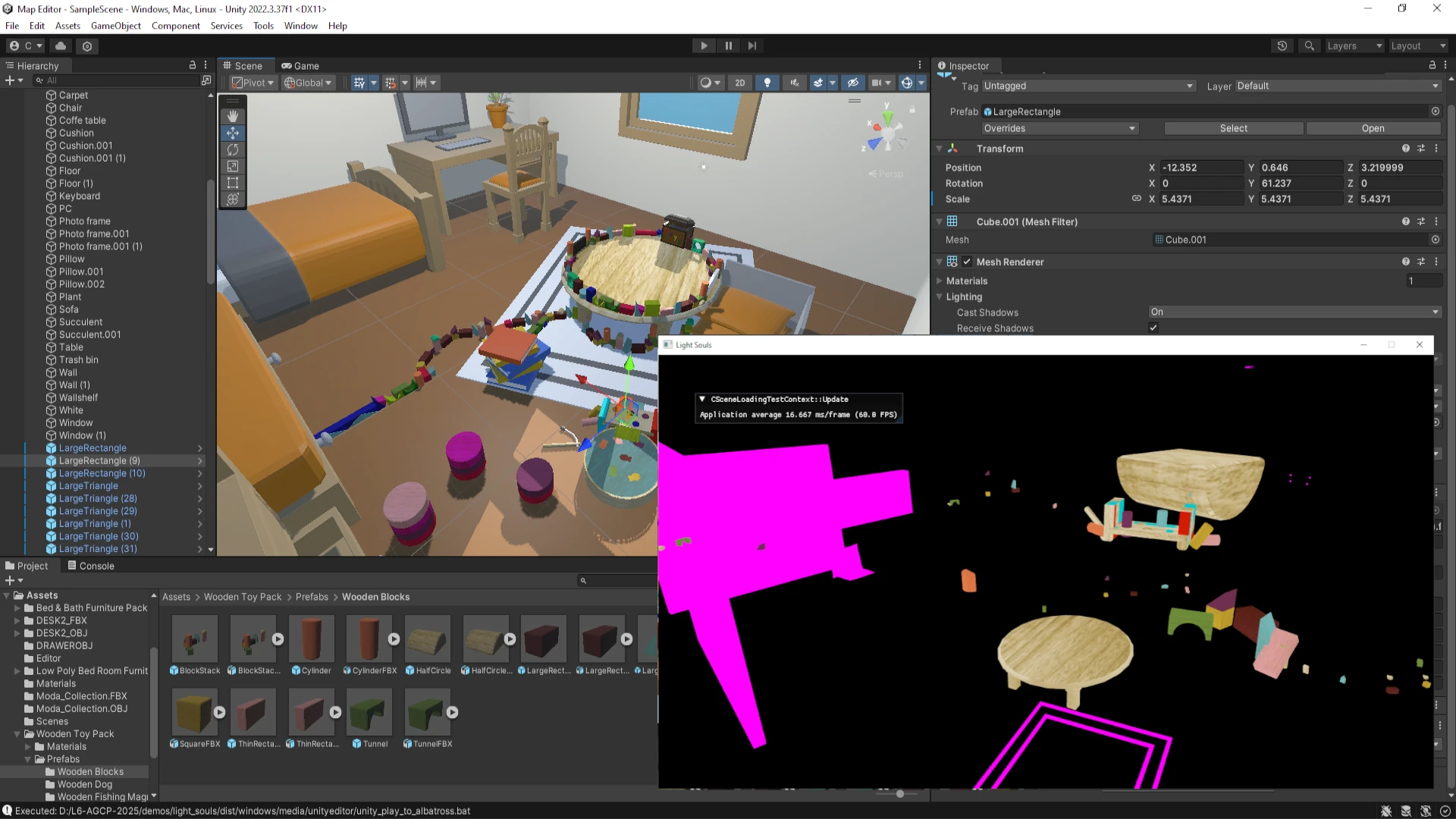Screen dimensions: 1456x819
Task: Select the Scale tool
Action: tap(233, 166)
